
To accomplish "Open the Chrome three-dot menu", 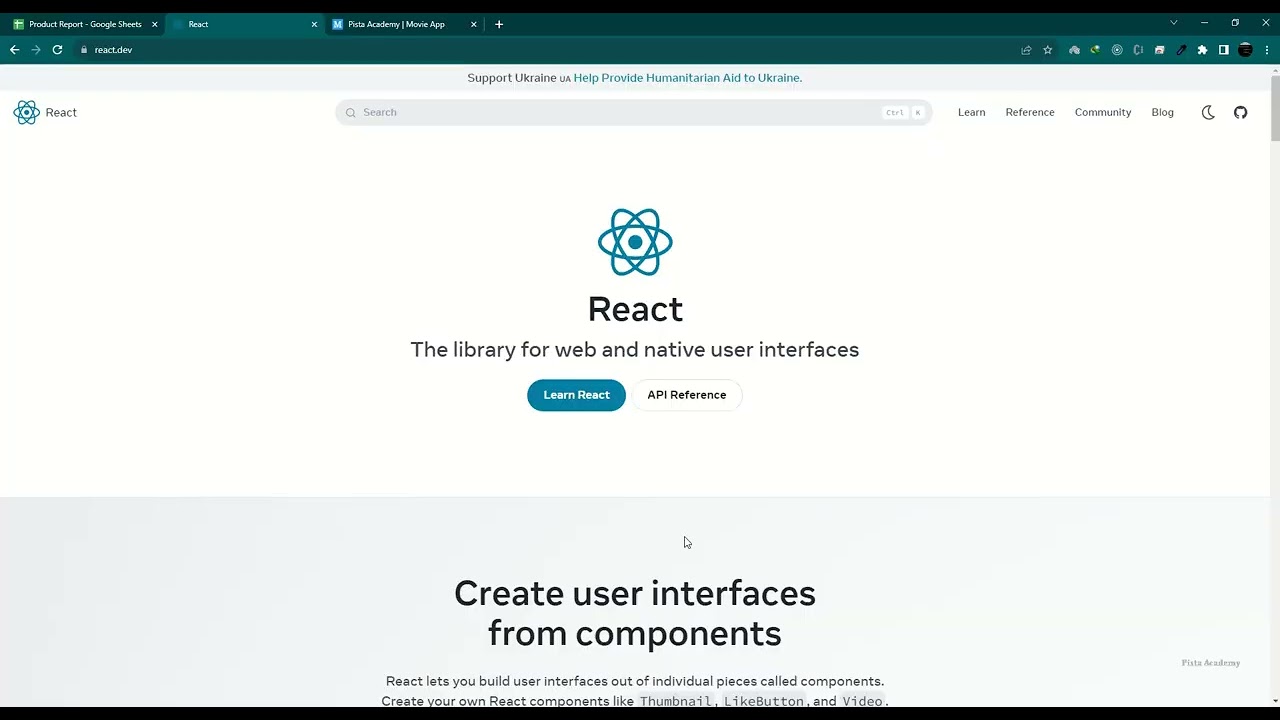I will 1267,50.
